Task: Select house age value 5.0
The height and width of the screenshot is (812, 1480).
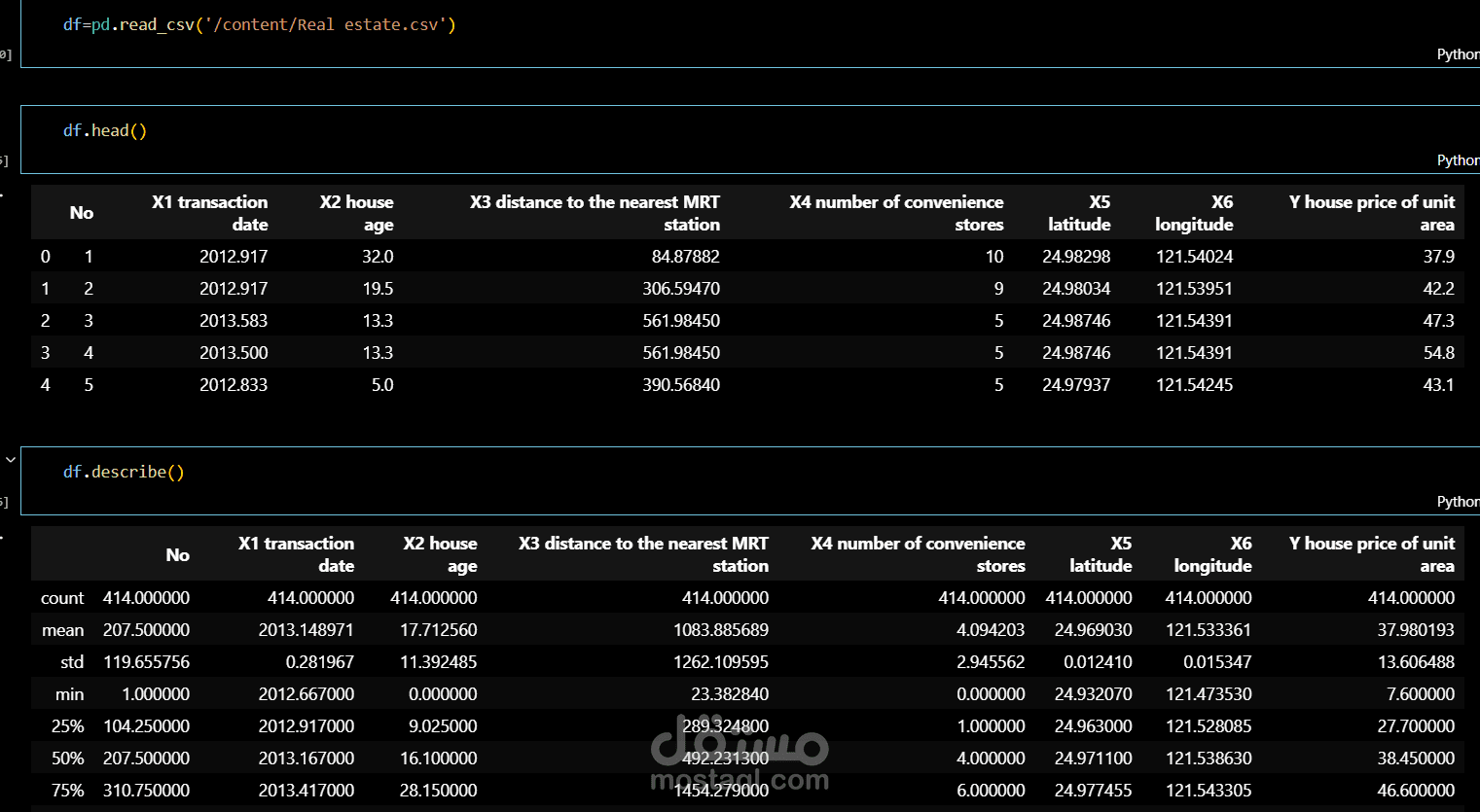Action: point(382,385)
